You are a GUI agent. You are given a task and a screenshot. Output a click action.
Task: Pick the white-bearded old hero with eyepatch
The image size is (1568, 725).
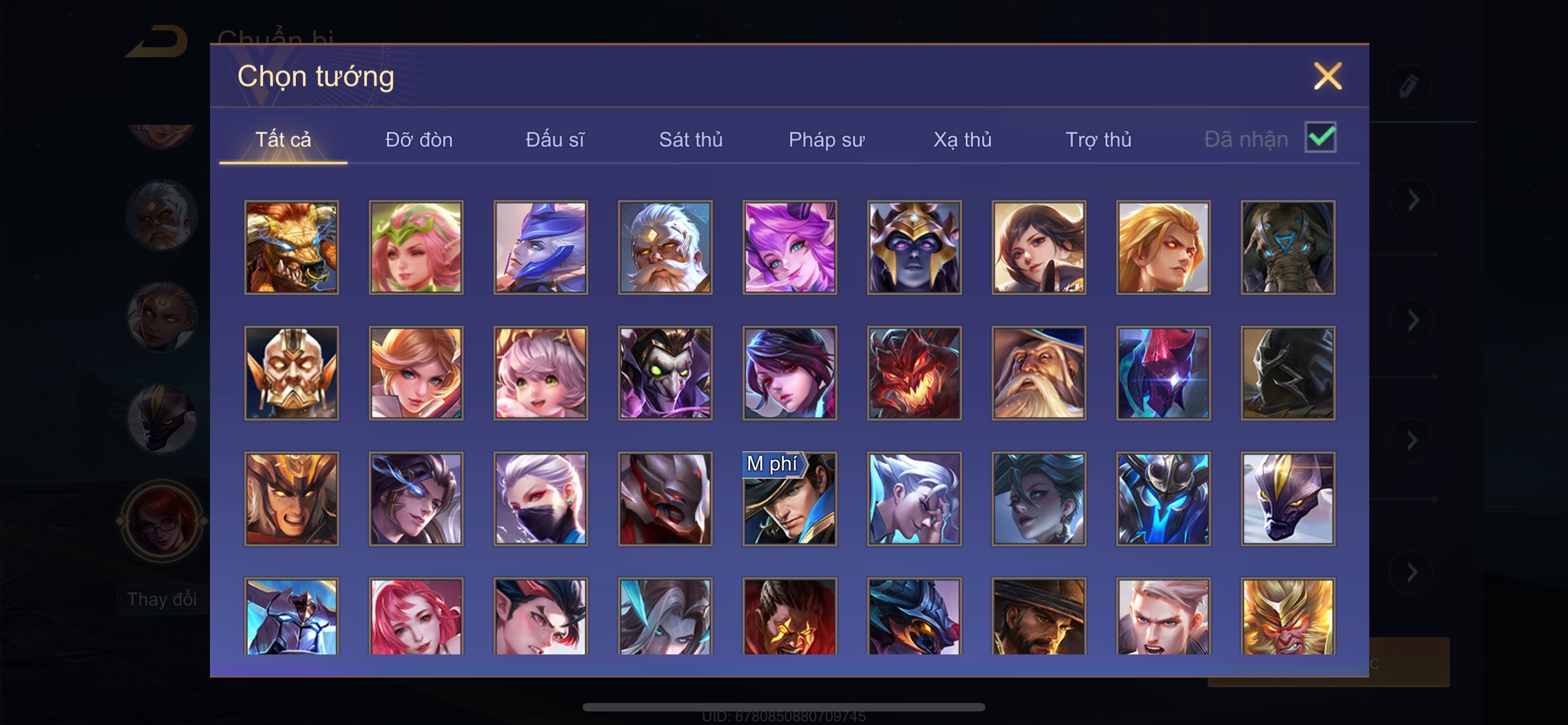point(665,247)
